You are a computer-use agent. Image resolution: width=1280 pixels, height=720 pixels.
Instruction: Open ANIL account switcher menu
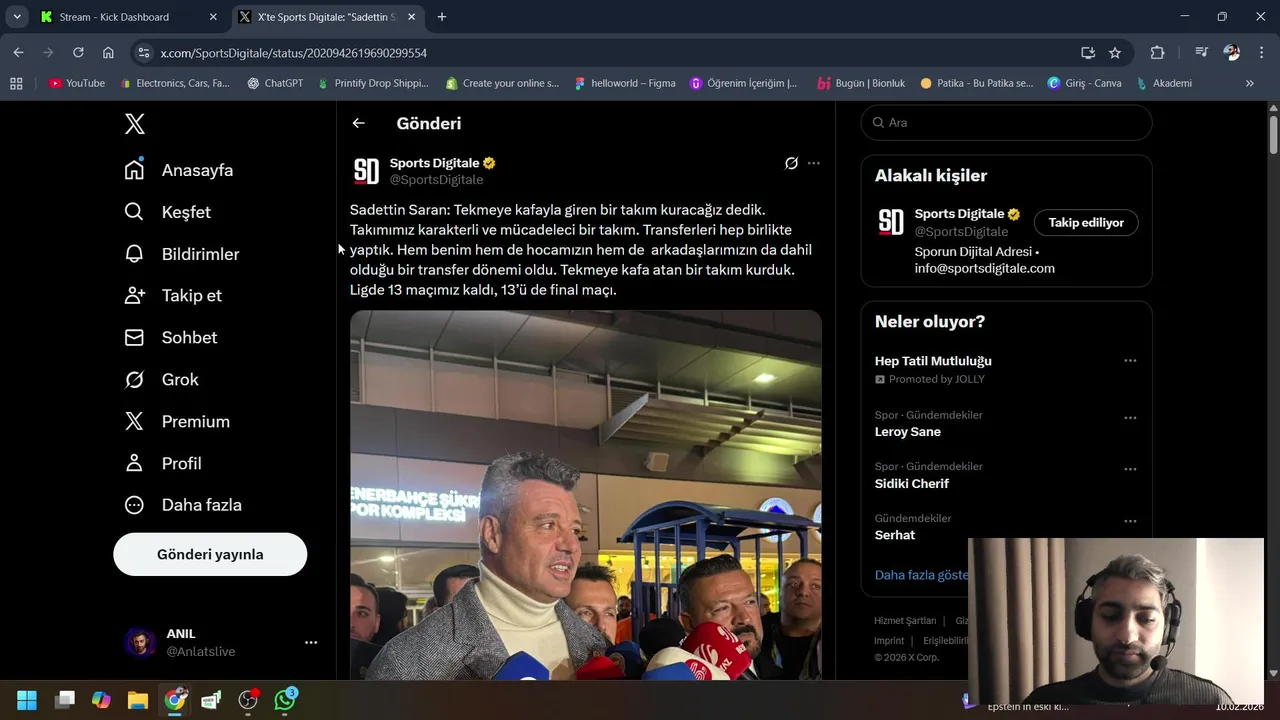(220, 642)
